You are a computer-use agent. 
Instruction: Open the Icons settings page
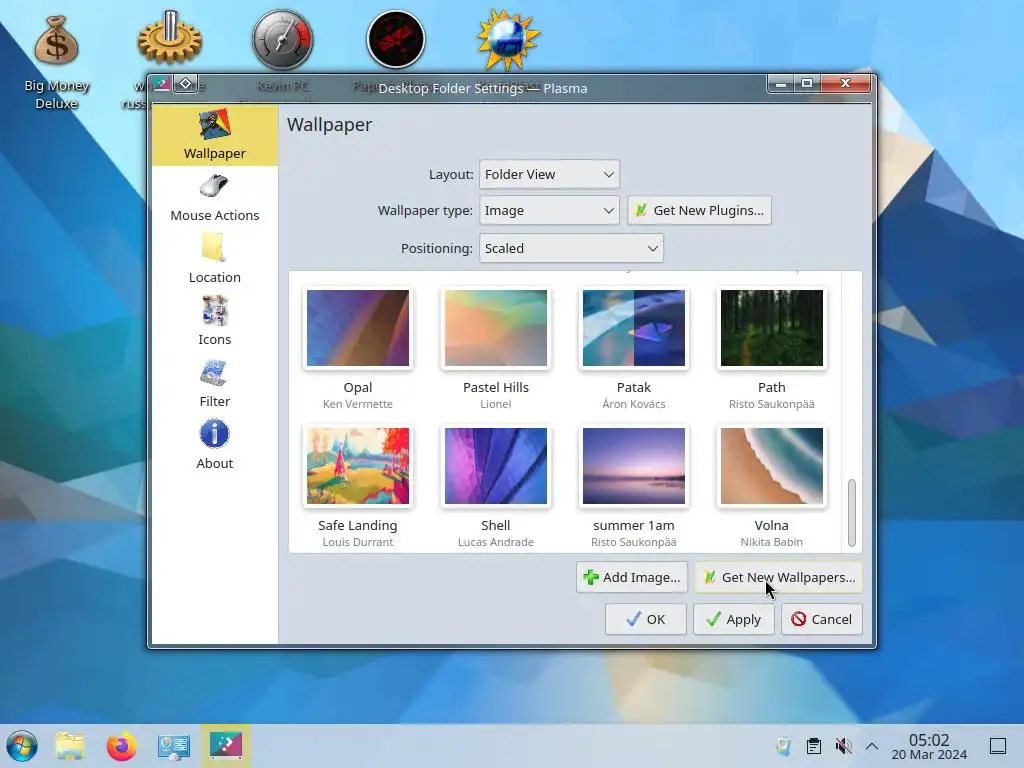[x=215, y=322]
